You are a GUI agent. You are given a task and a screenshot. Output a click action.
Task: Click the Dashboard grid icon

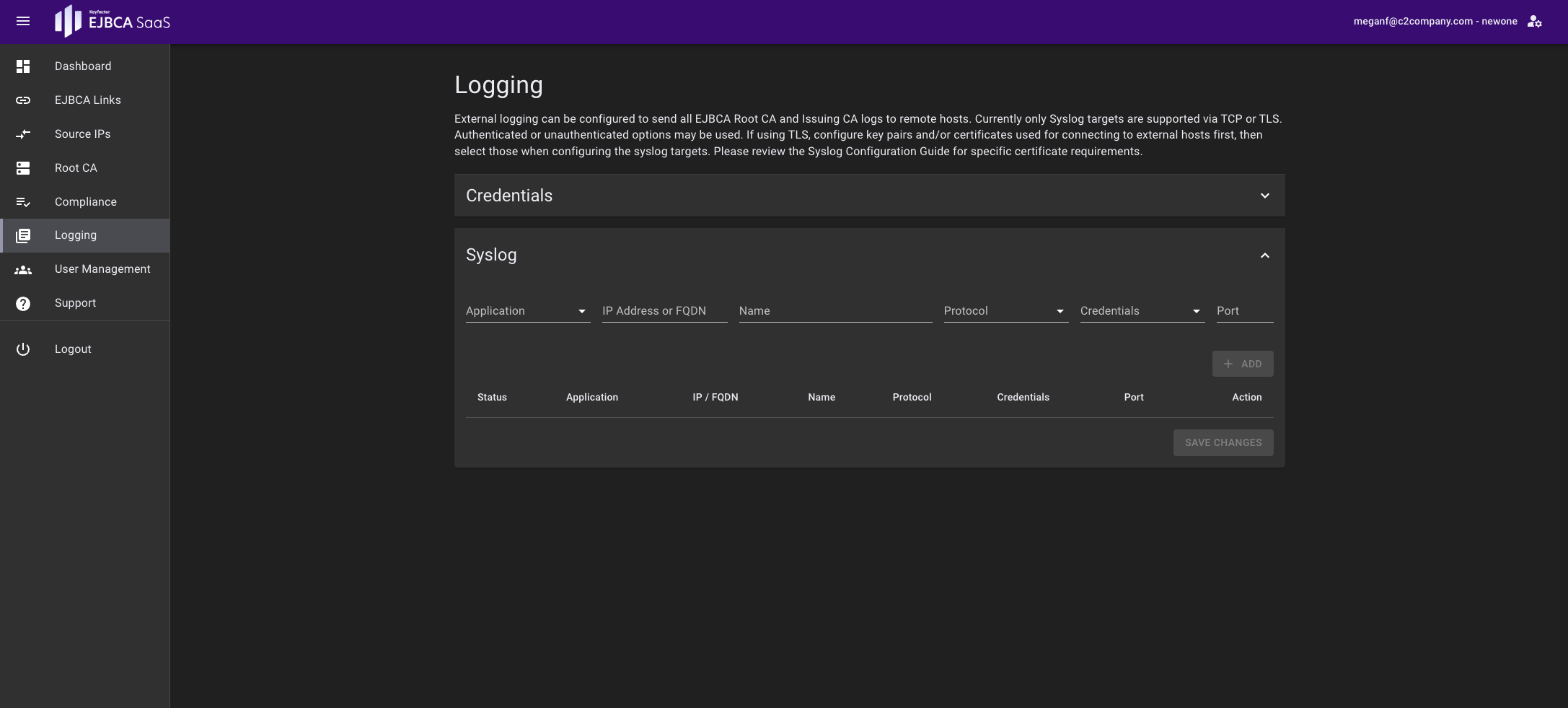(23, 66)
